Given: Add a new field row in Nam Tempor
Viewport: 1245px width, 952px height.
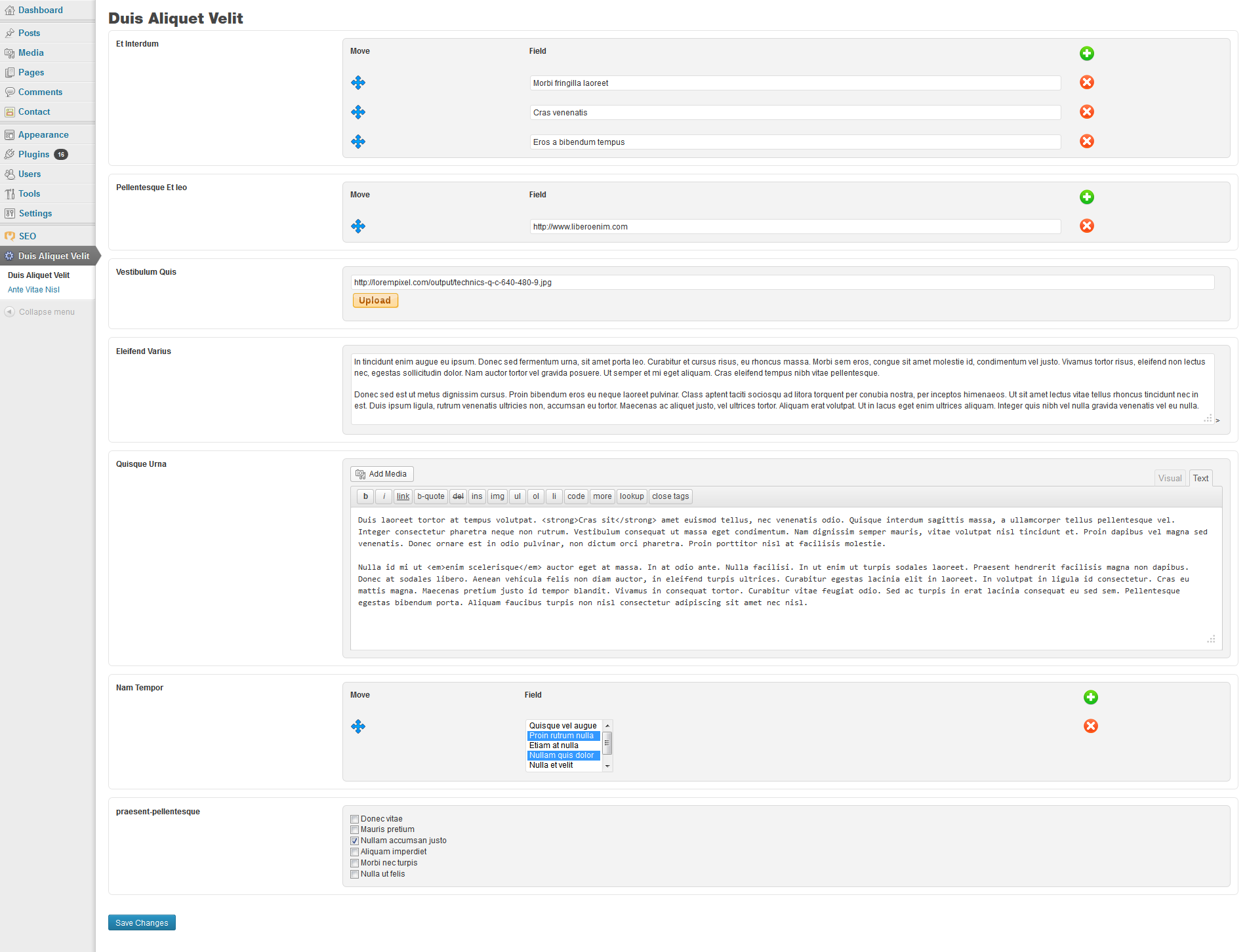Looking at the screenshot, I should coord(1090,697).
